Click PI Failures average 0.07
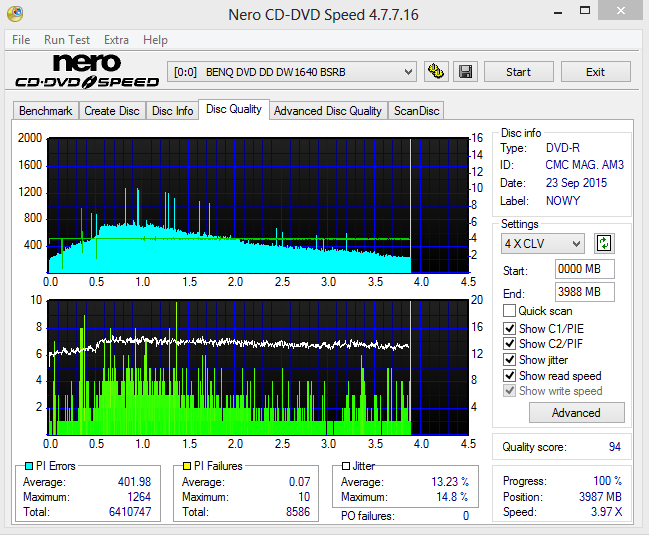 (299, 482)
